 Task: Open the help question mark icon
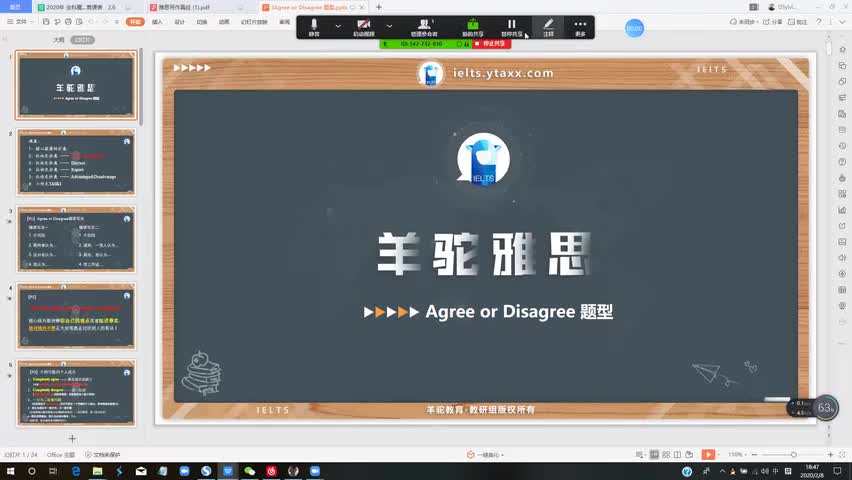819,22
